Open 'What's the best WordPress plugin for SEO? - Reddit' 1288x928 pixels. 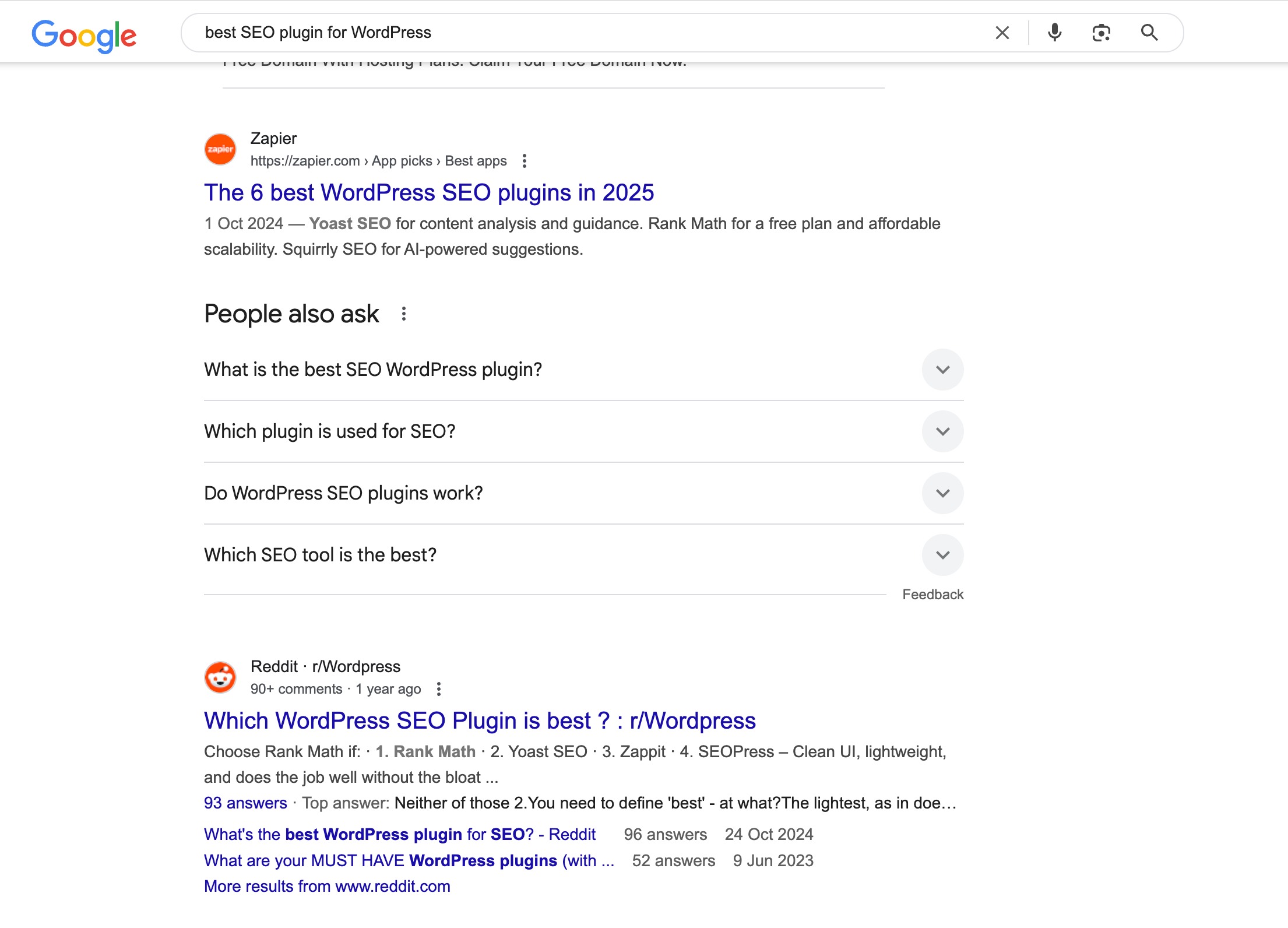pyautogui.click(x=400, y=835)
